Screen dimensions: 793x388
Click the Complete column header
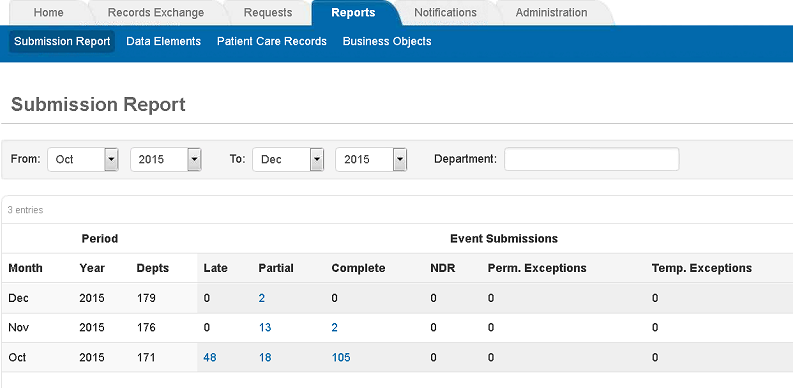coord(359,268)
